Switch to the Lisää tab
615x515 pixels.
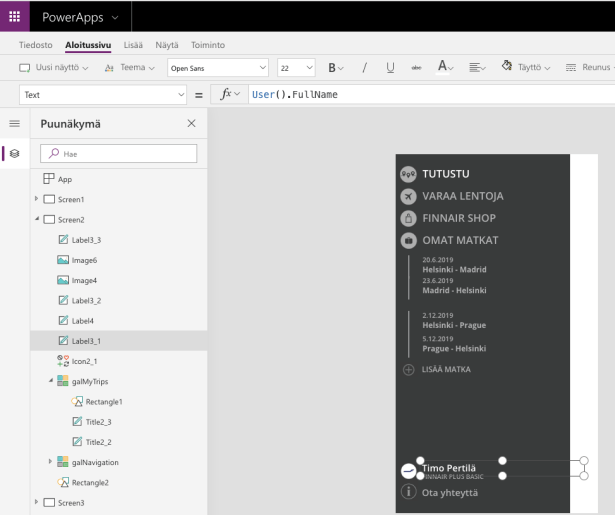pos(134,45)
